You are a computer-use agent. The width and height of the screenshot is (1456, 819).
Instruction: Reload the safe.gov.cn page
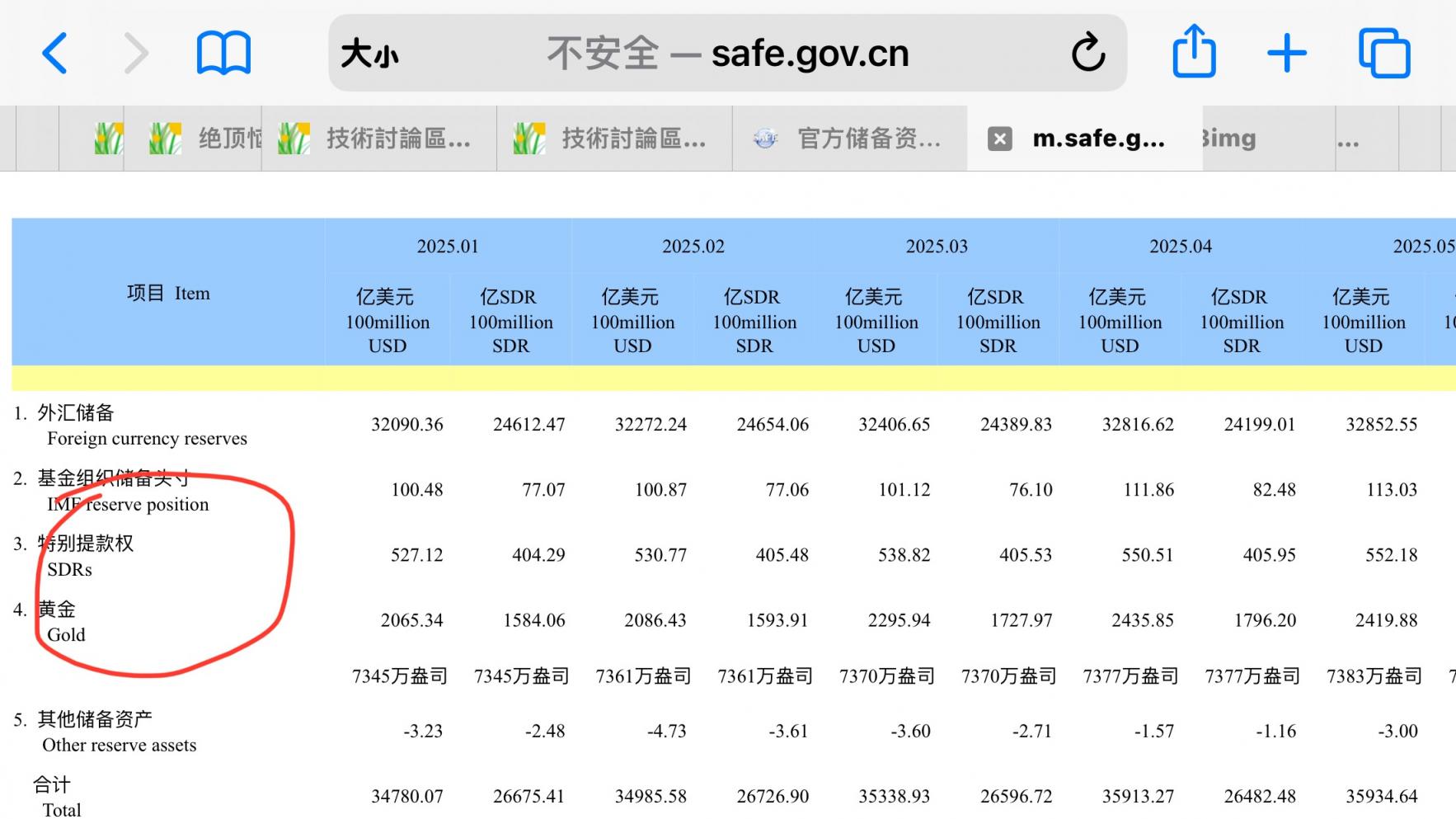click(x=1087, y=54)
